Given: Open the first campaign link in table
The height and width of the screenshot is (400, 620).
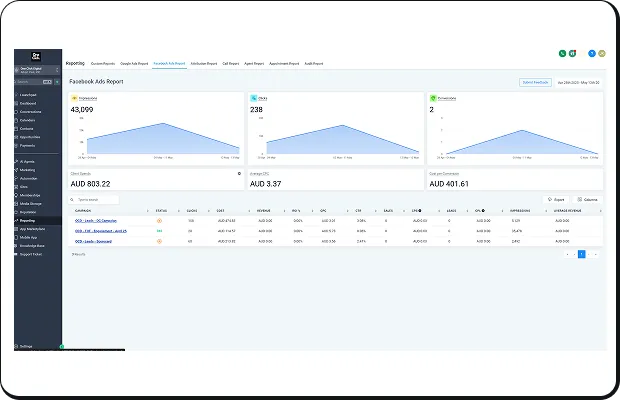Looking at the screenshot, I should click(96, 220).
